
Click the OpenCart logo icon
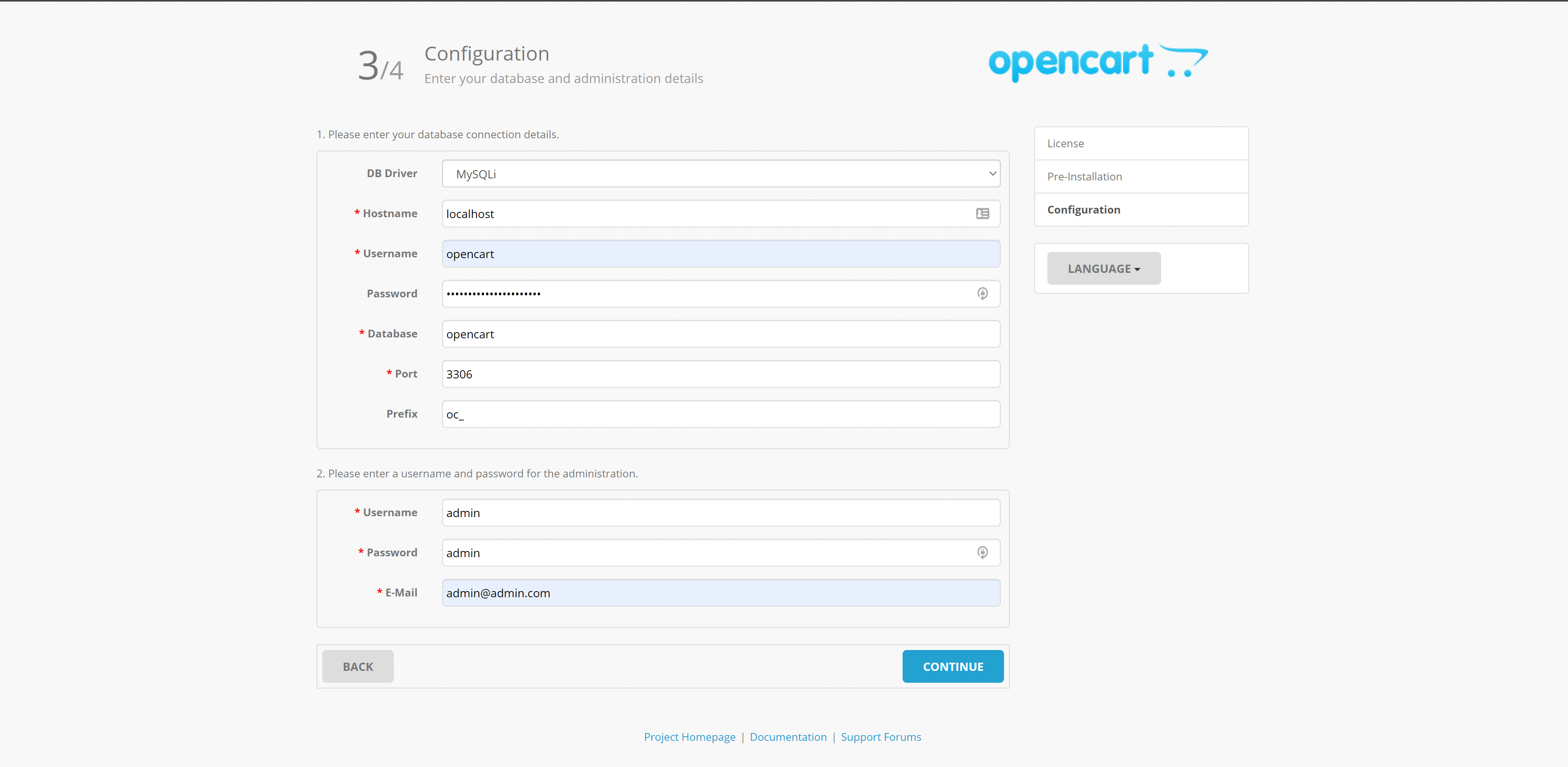[x=1097, y=64]
